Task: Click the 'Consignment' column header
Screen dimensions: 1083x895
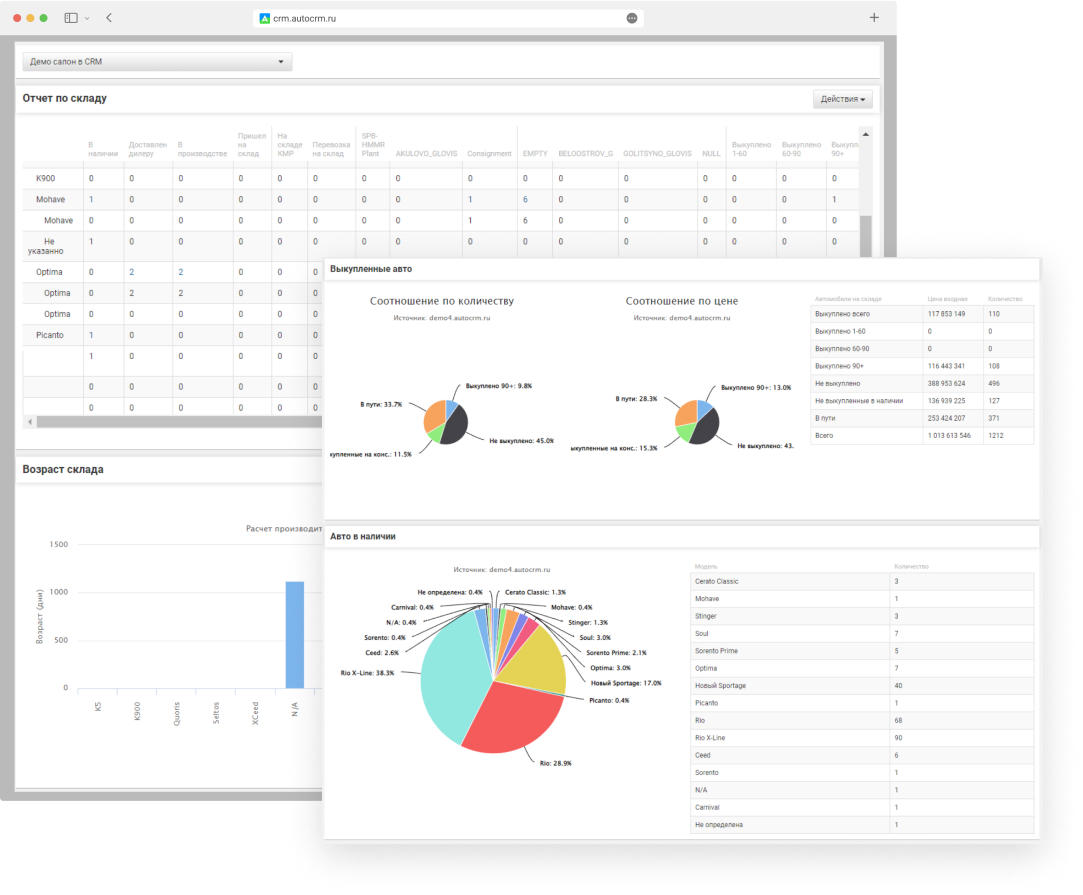Action: pos(489,154)
